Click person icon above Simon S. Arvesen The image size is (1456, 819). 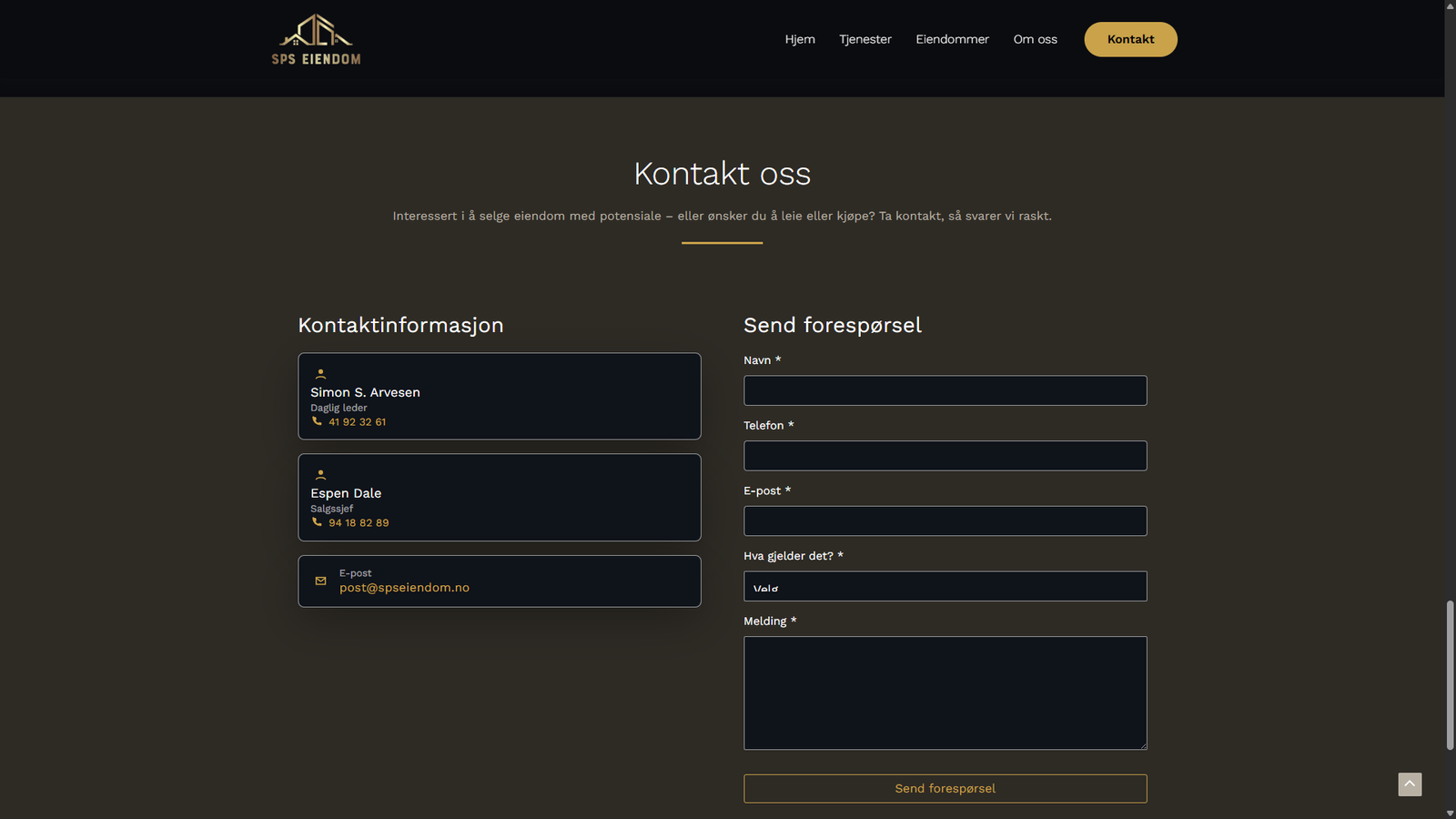(x=320, y=374)
